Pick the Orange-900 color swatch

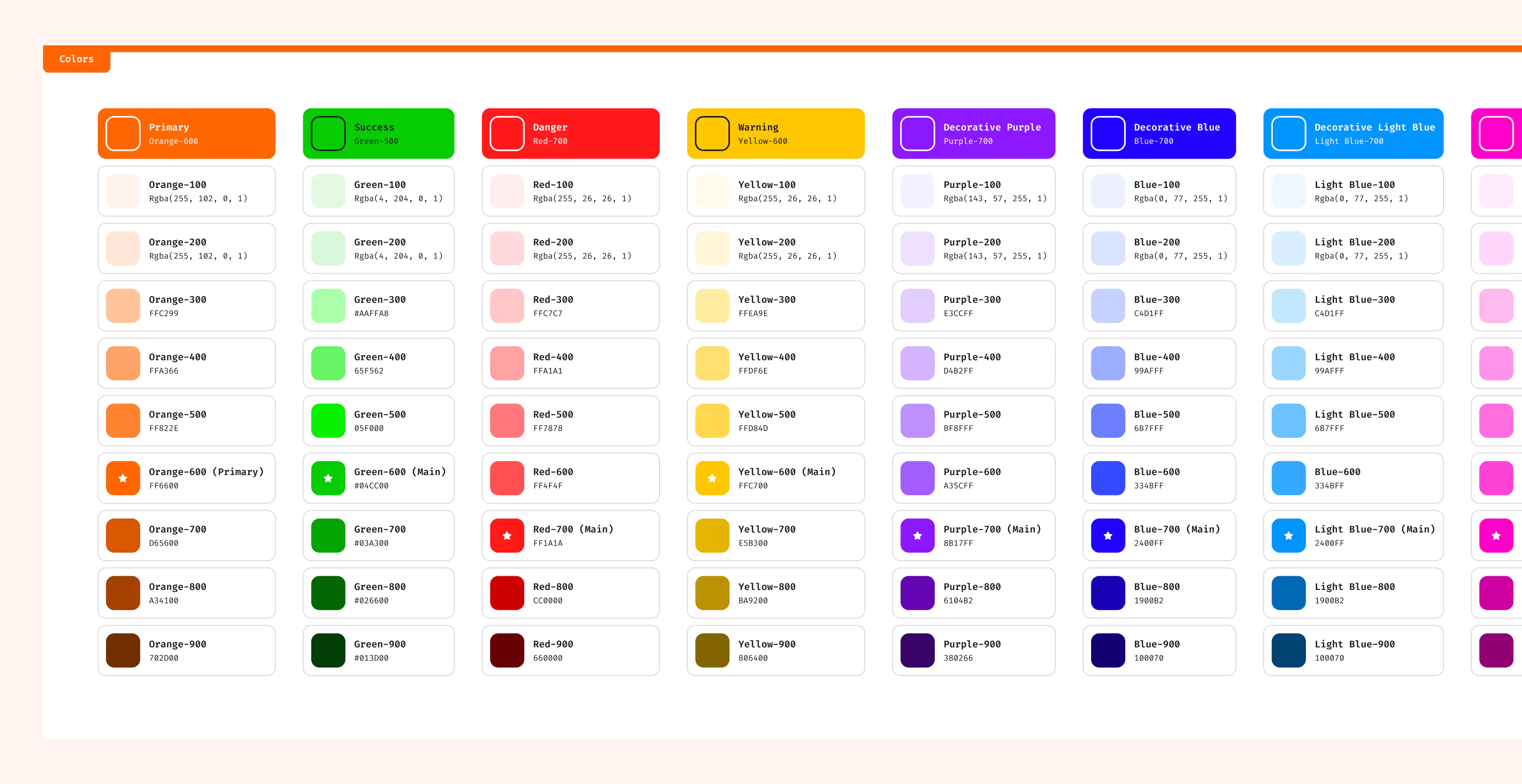coord(123,650)
